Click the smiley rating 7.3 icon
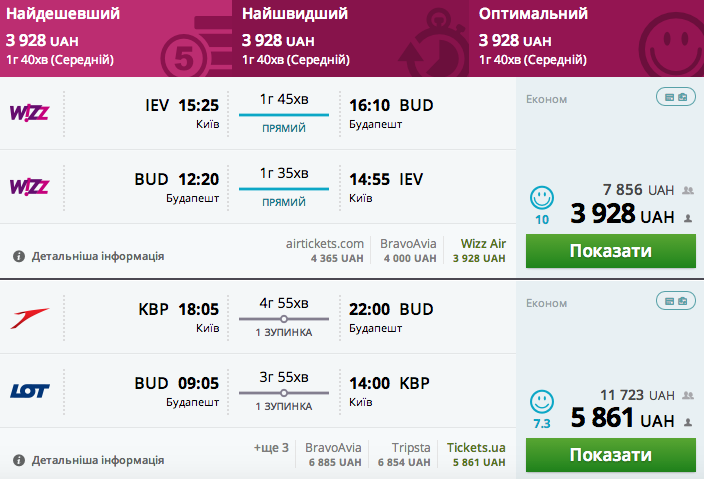The width and height of the screenshot is (704, 479). (x=542, y=402)
